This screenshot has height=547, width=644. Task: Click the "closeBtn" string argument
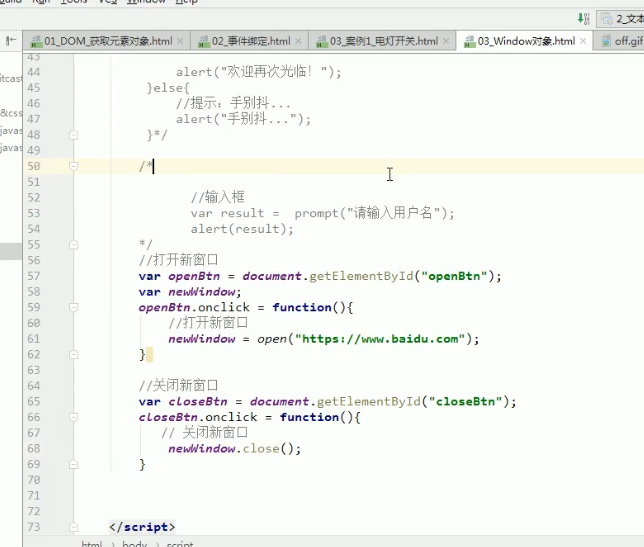click(x=465, y=402)
